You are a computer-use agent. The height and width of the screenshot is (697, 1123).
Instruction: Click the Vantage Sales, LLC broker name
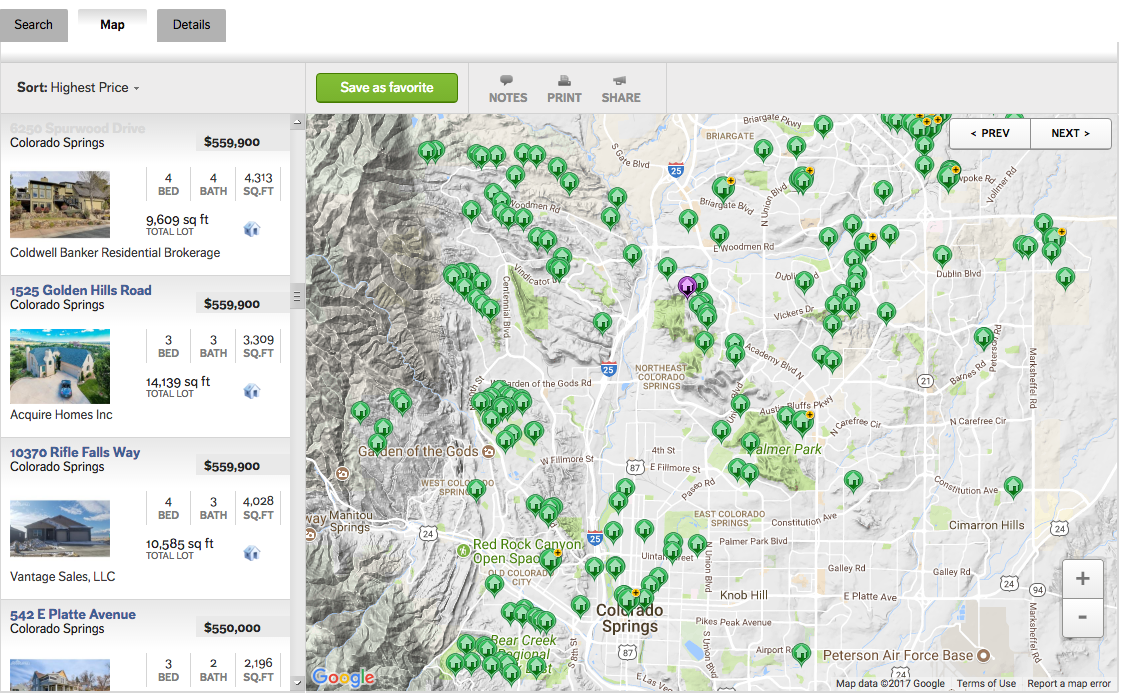(62, 577)
